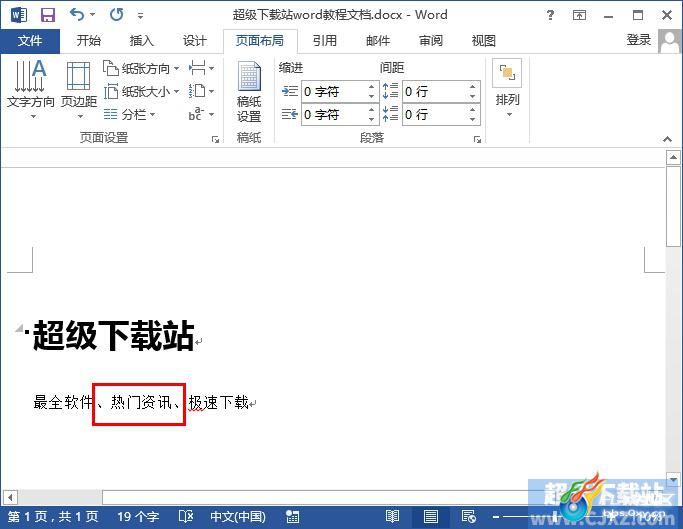Switch to Print Layout view icon
Viewport: 683px width, 529px height.
click(x=430, y=517)
